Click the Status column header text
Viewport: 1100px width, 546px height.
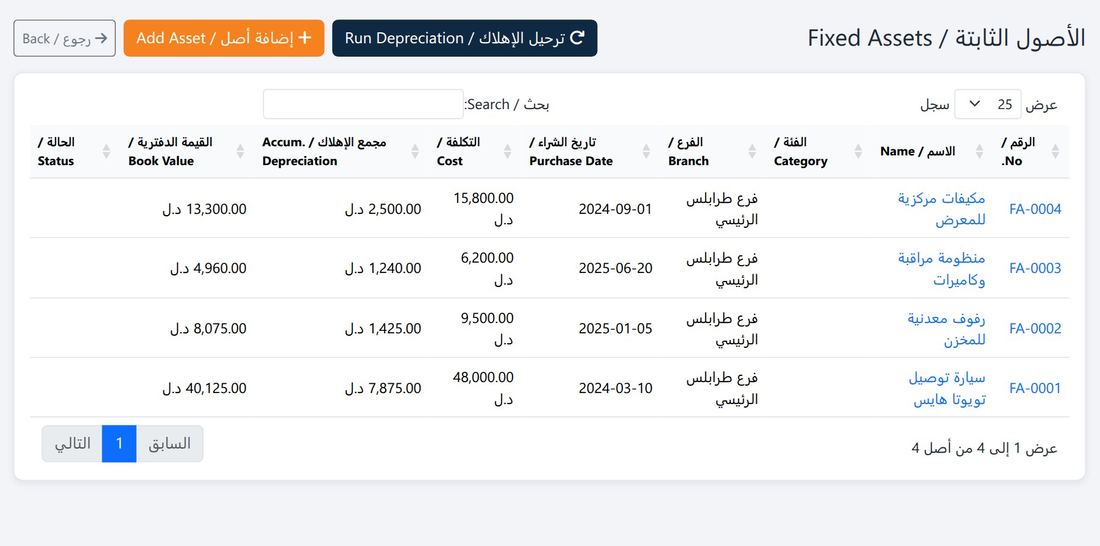56,152
